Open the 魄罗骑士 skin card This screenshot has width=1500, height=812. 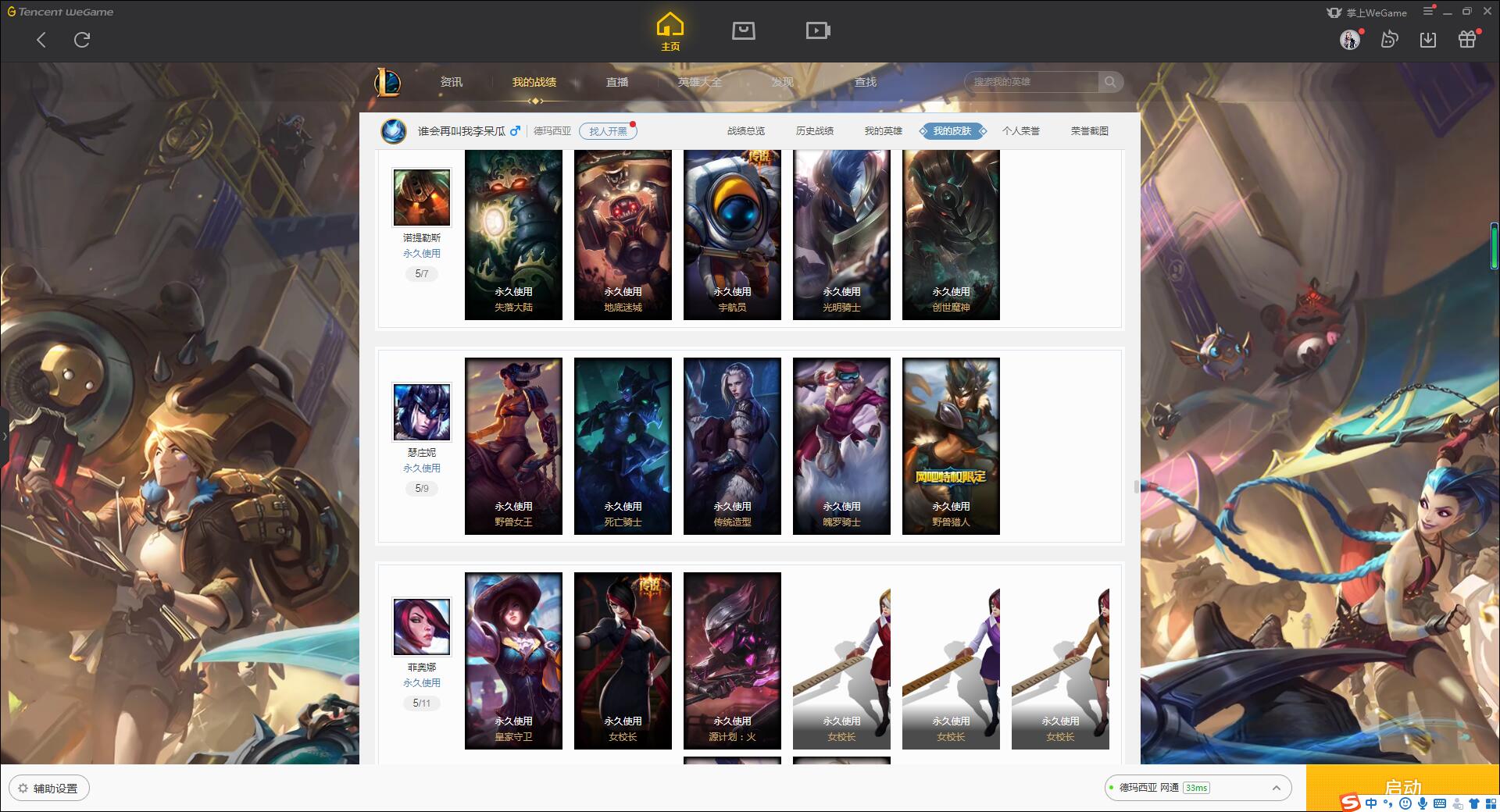(x=841, y=447)
